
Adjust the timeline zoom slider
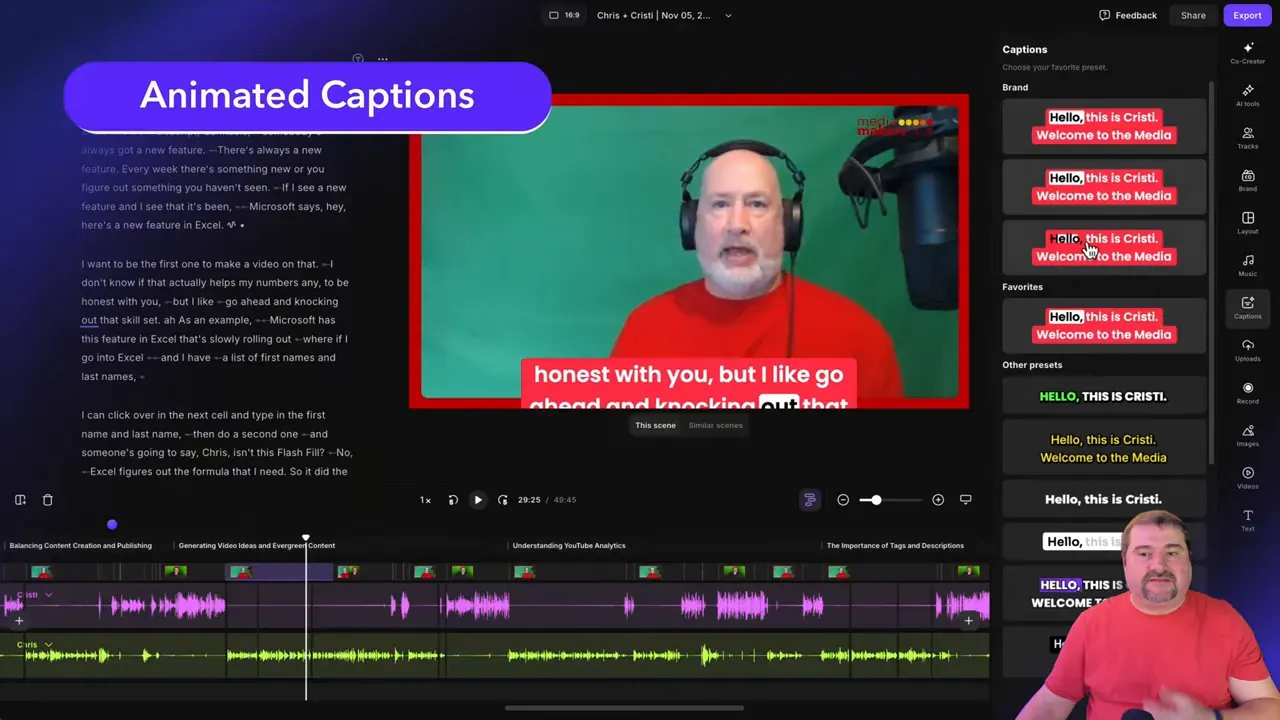pyautogui.click(x=875, y=500)
